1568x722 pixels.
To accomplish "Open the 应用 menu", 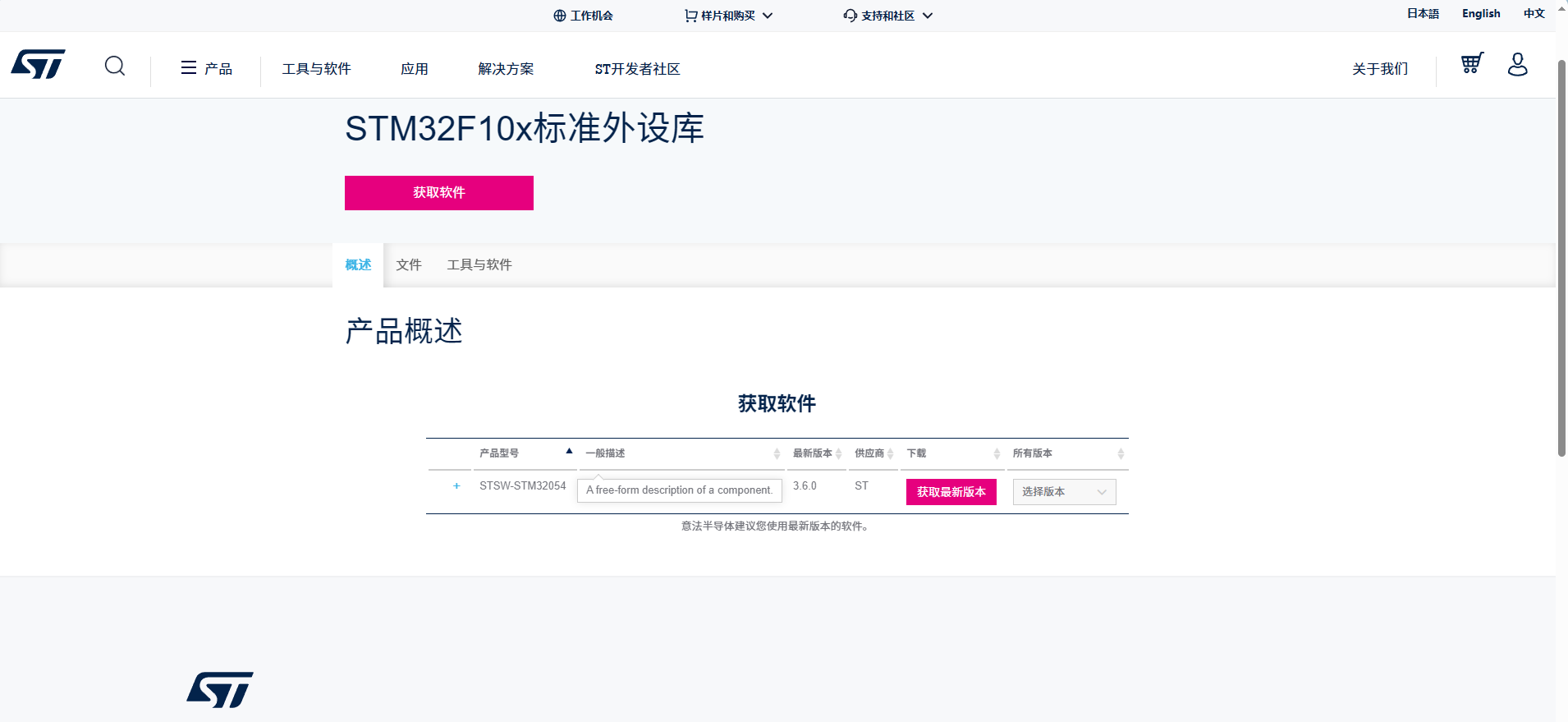I will tap(415, 69).
